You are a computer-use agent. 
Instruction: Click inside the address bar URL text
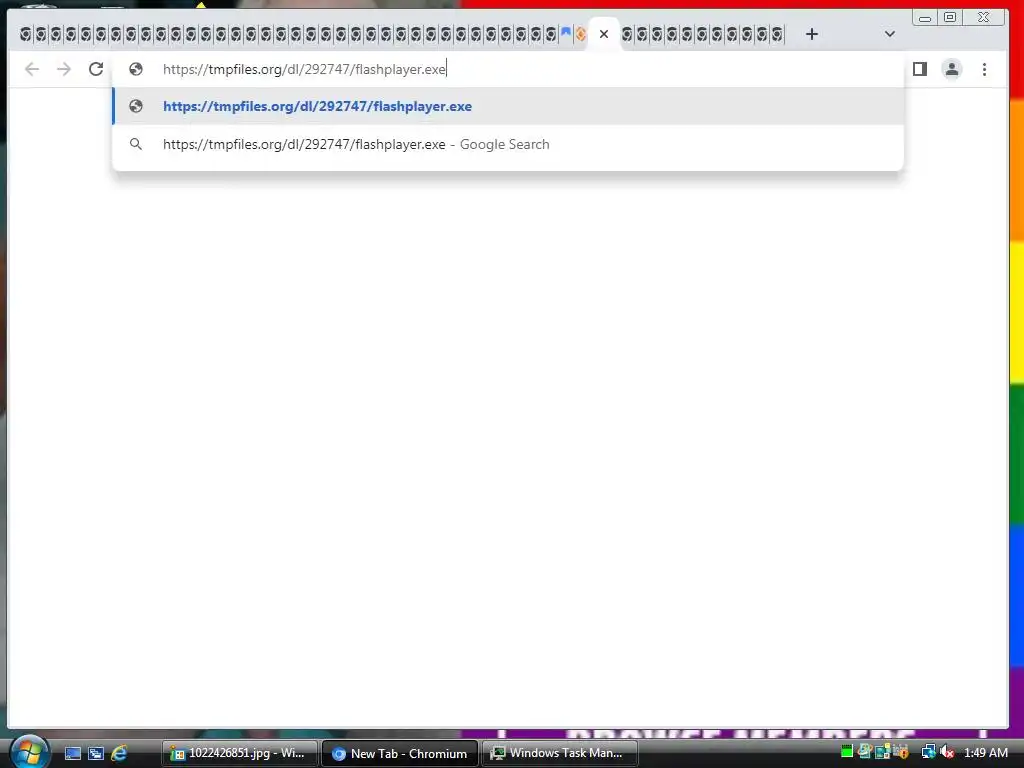coord(304,69)
